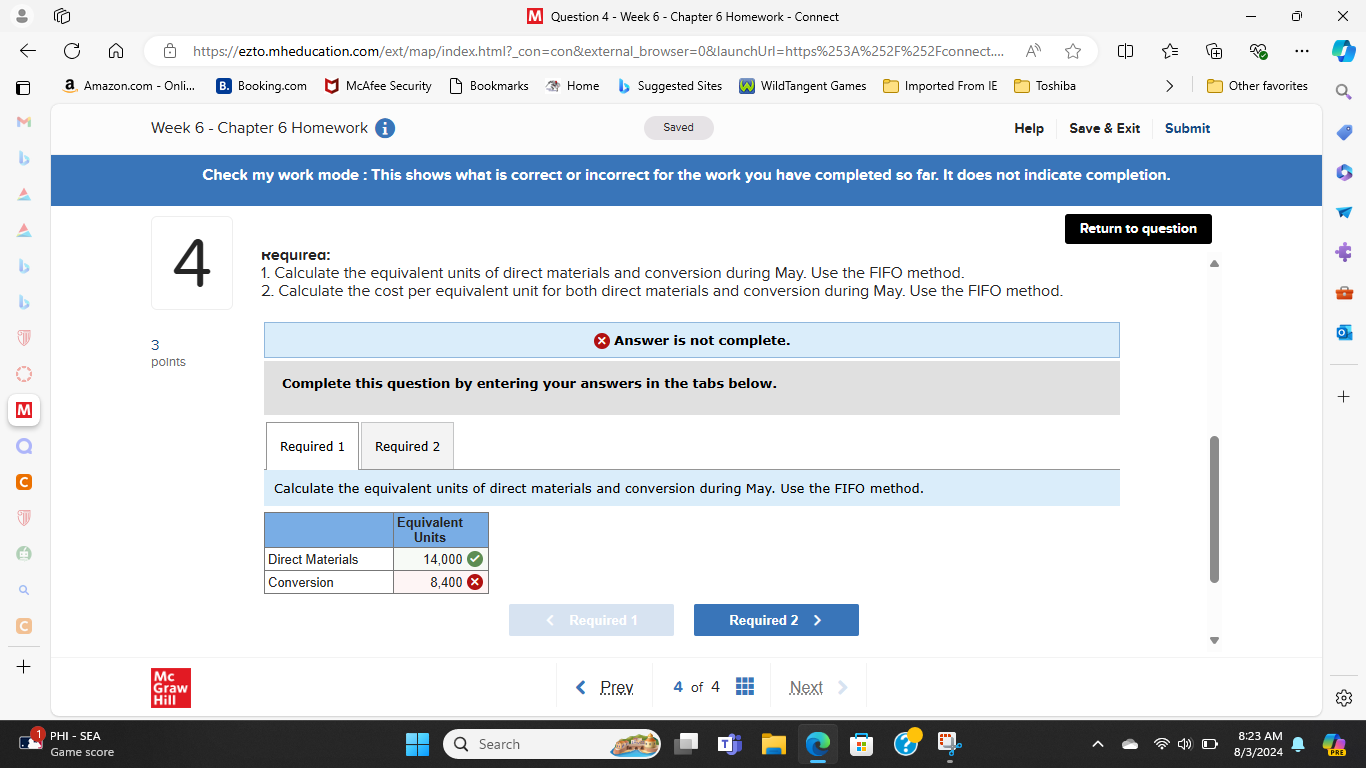Image resolution: width=1366 pixels, height=768 pixels.
Task: Expand hidden favorites with the chevron
Action: (1170, 86)
